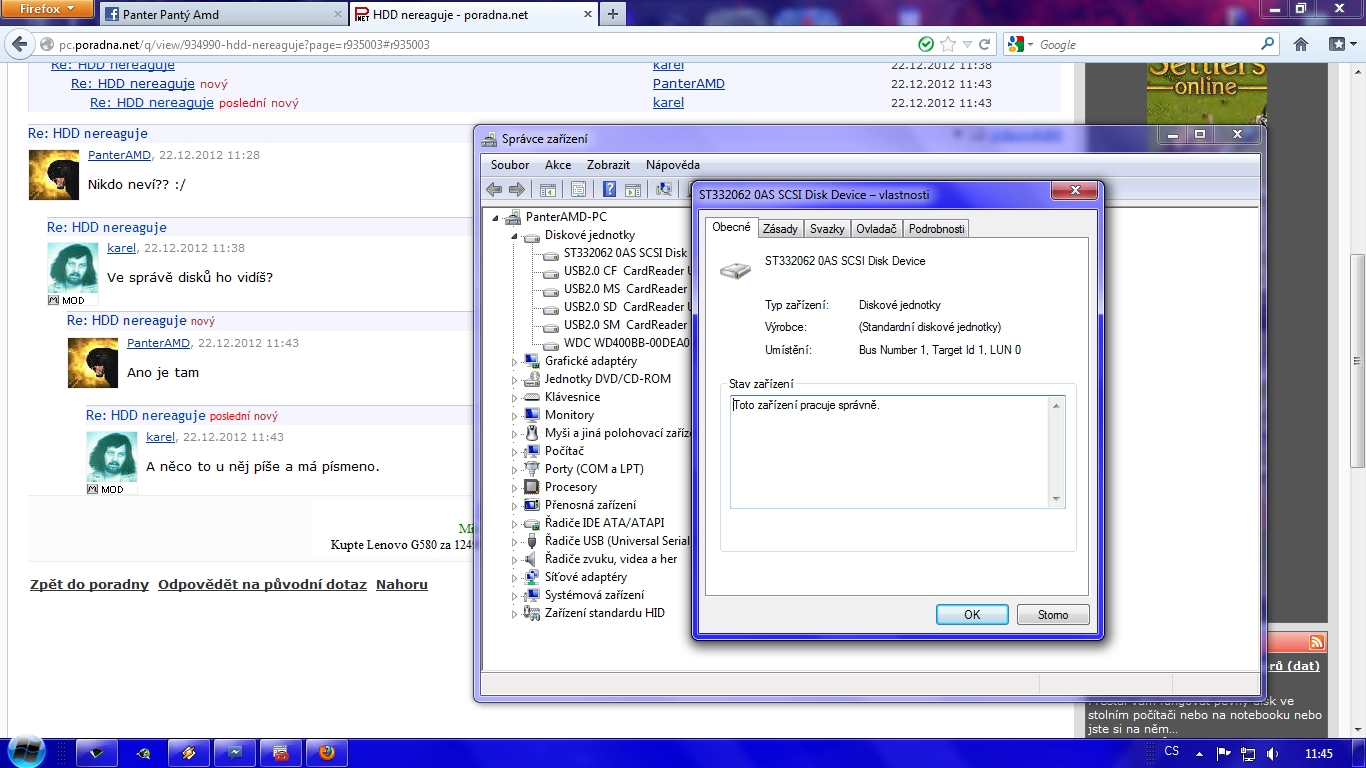Confirm the properties dialog with OK
1366x768 pixels.
tap(972, 615)
